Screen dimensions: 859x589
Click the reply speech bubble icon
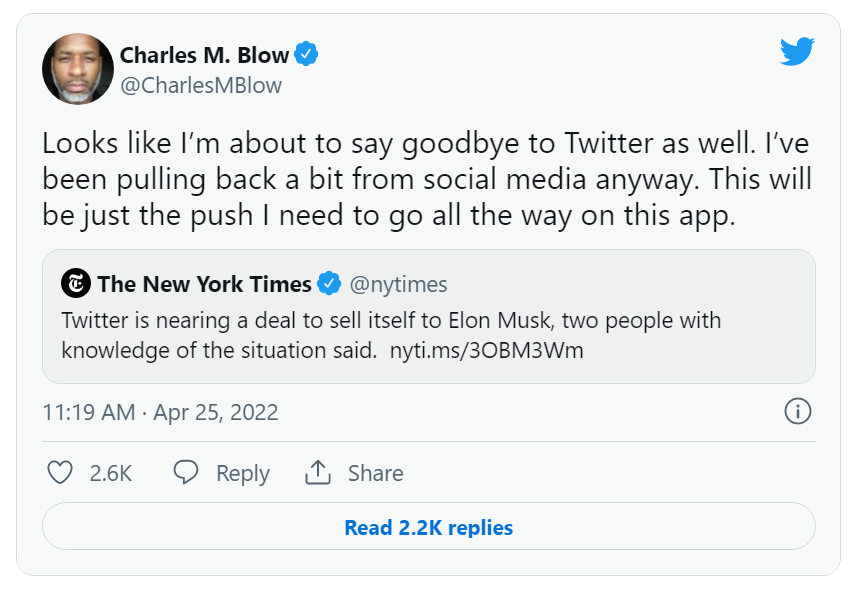click(186, 473)
